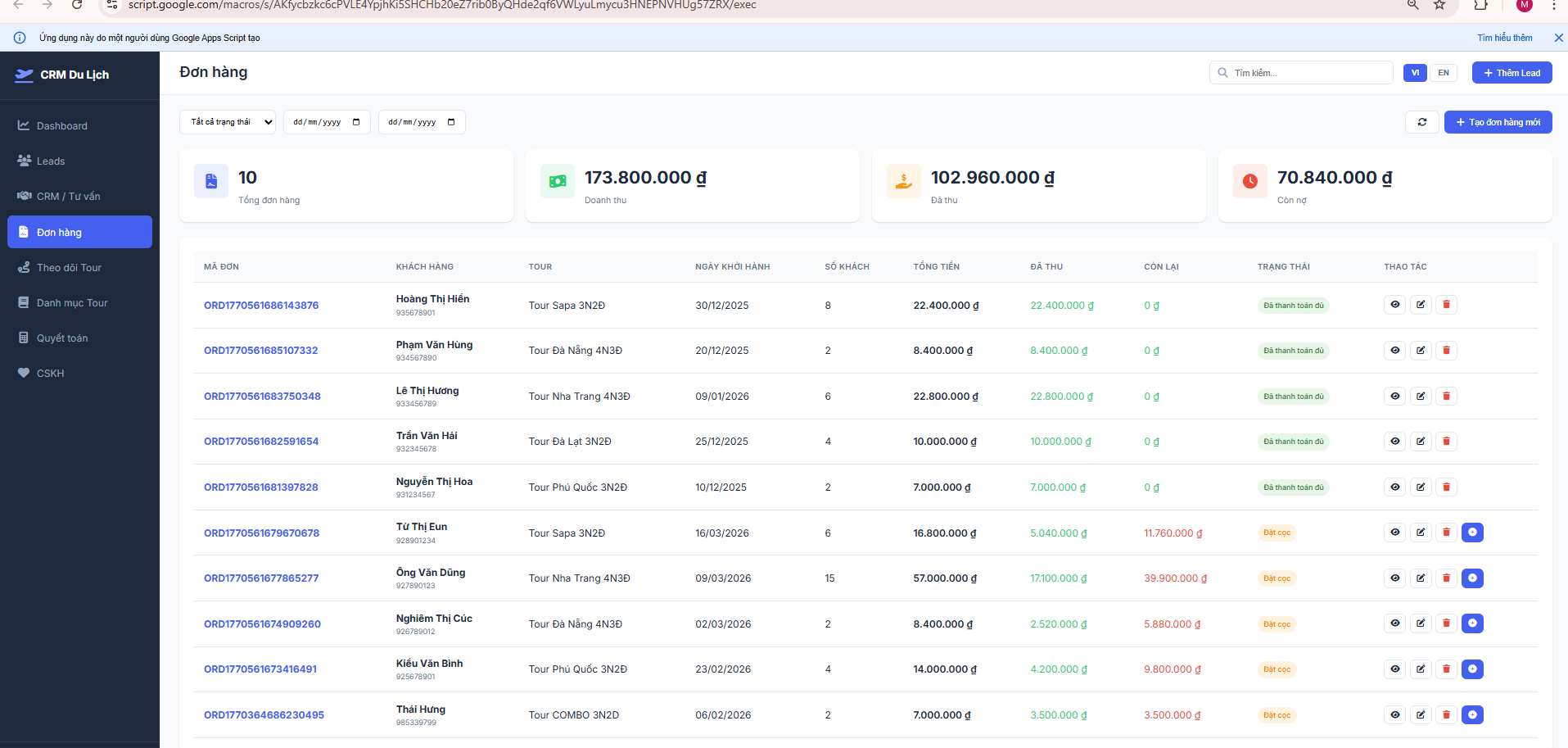Edit Thái Hưng's COMBO tour order
1568x748 pixels.
pyautogui.click(x=1421, y=715)
